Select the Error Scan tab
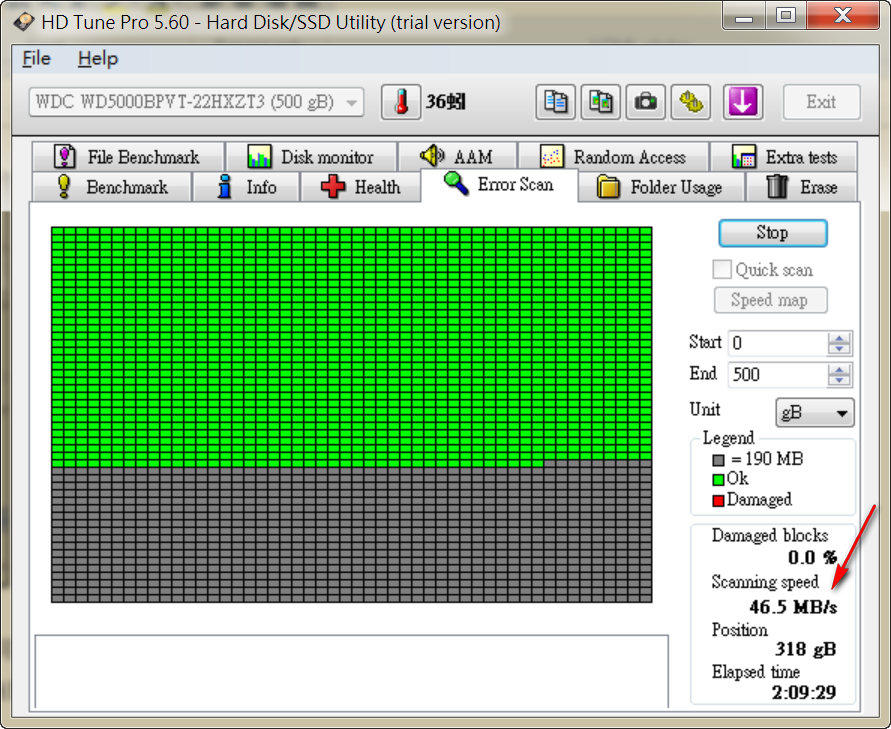This screenshot has width=891, height=729. click(x=499, y=185)
